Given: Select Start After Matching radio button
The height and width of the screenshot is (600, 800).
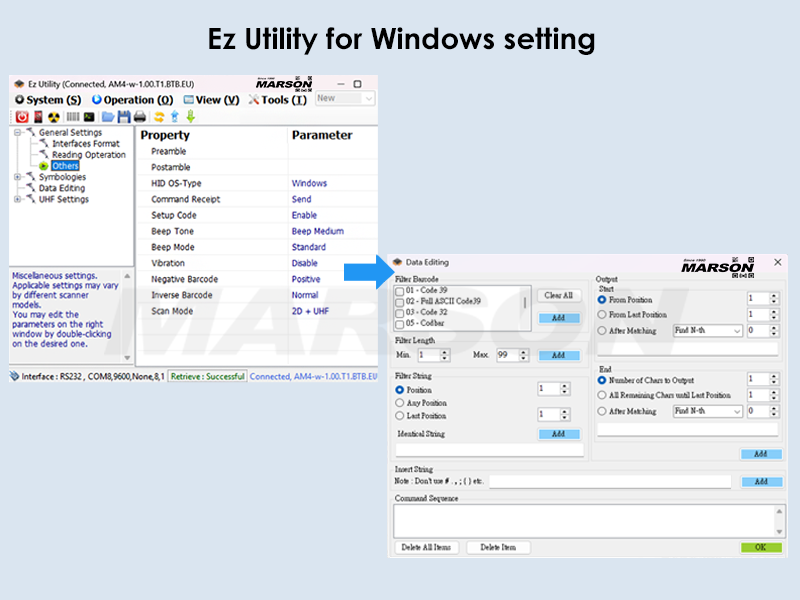Looking at the screenshot, I should pos(602,331).
